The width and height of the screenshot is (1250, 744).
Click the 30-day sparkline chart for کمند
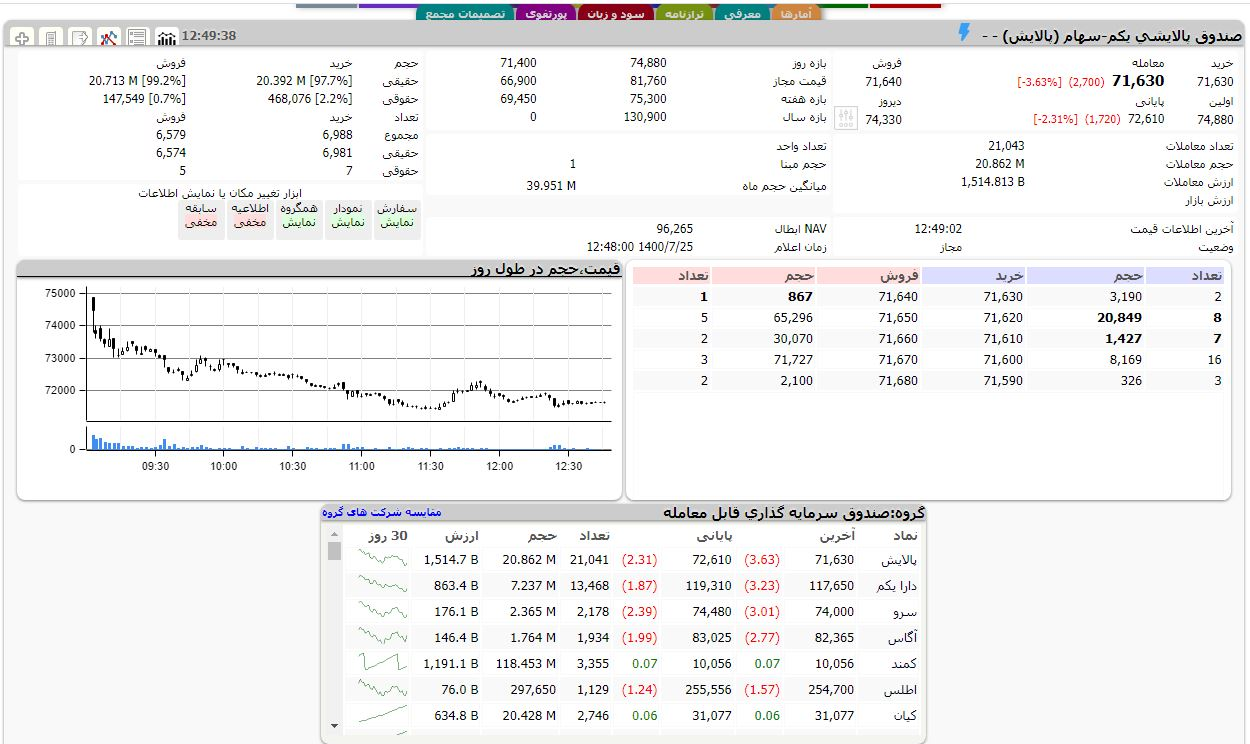(383, 664)
